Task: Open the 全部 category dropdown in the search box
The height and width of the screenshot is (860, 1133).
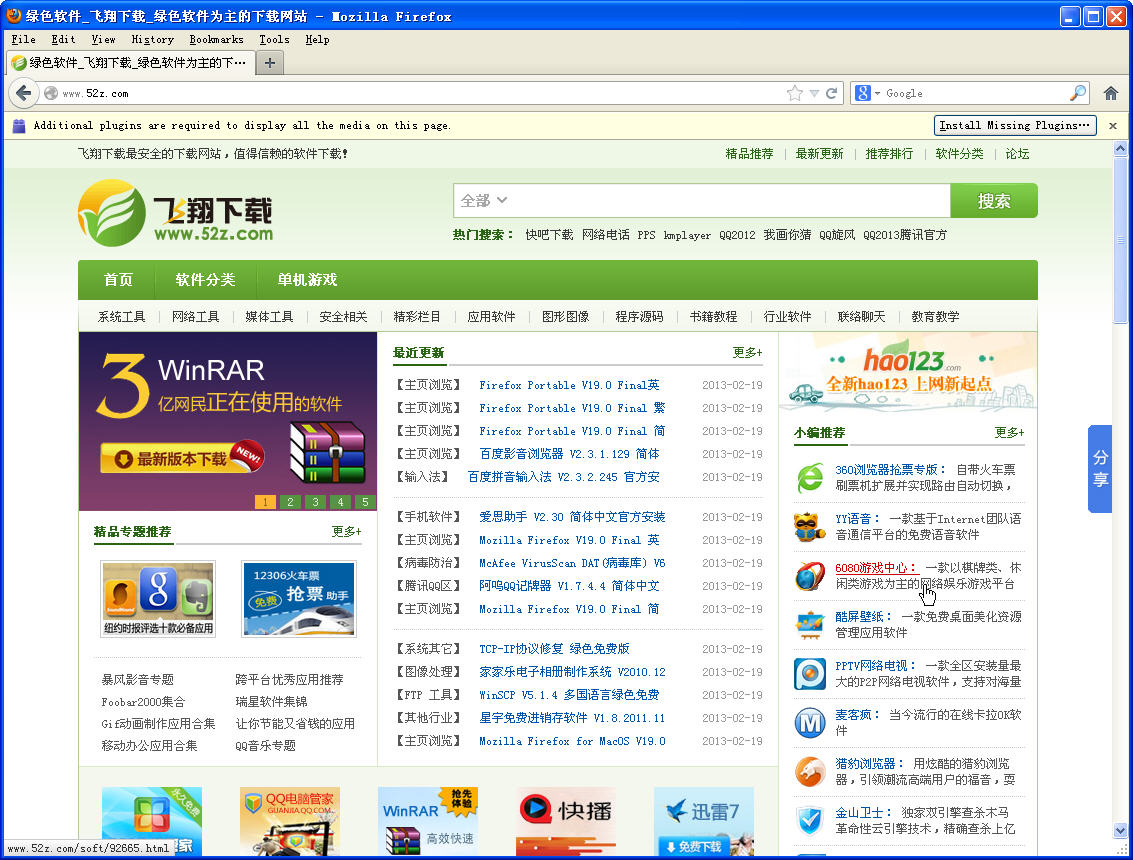Action: coord(485,201)
